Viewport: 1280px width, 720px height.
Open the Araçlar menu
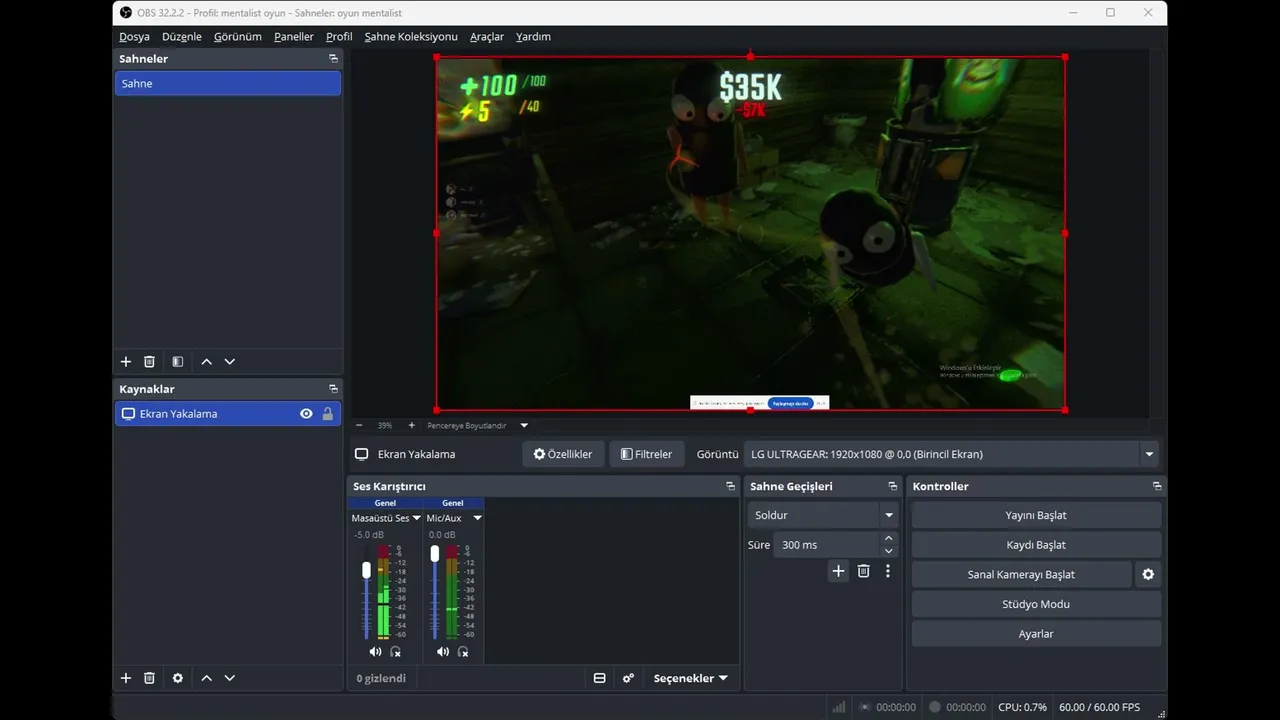click(487, 37)
